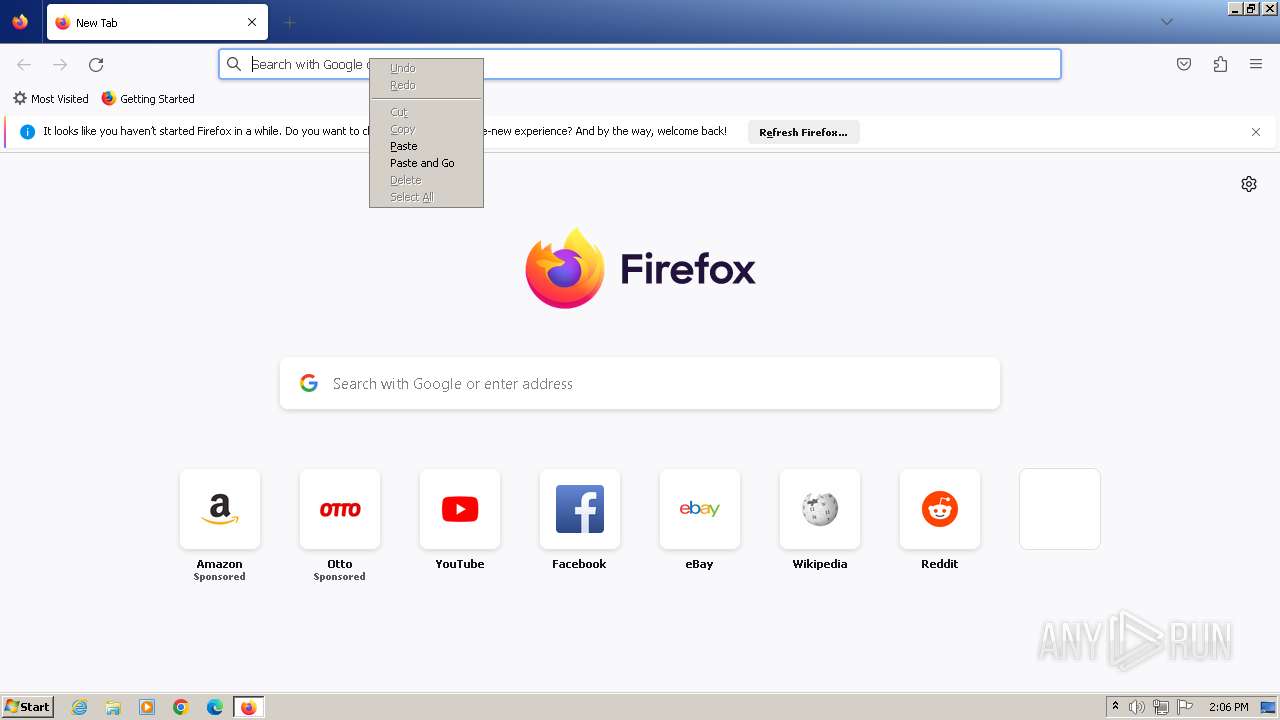Dismiss the refresh notification bar
Viewport: 1280px width, 720px height.
[x=1256, y=132]
